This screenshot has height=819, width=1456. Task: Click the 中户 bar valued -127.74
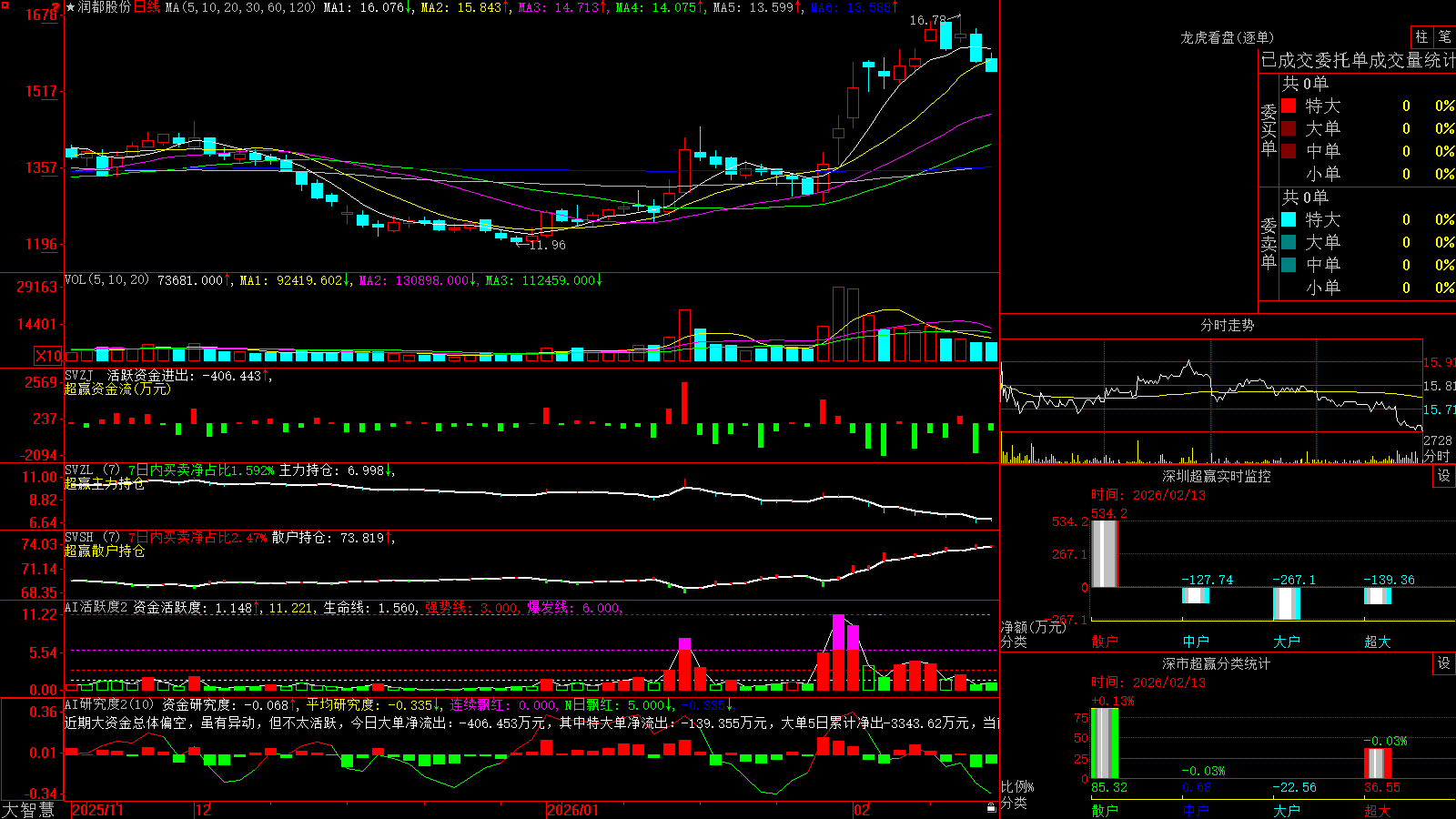pyautogui.click(x=1196, y=595)
